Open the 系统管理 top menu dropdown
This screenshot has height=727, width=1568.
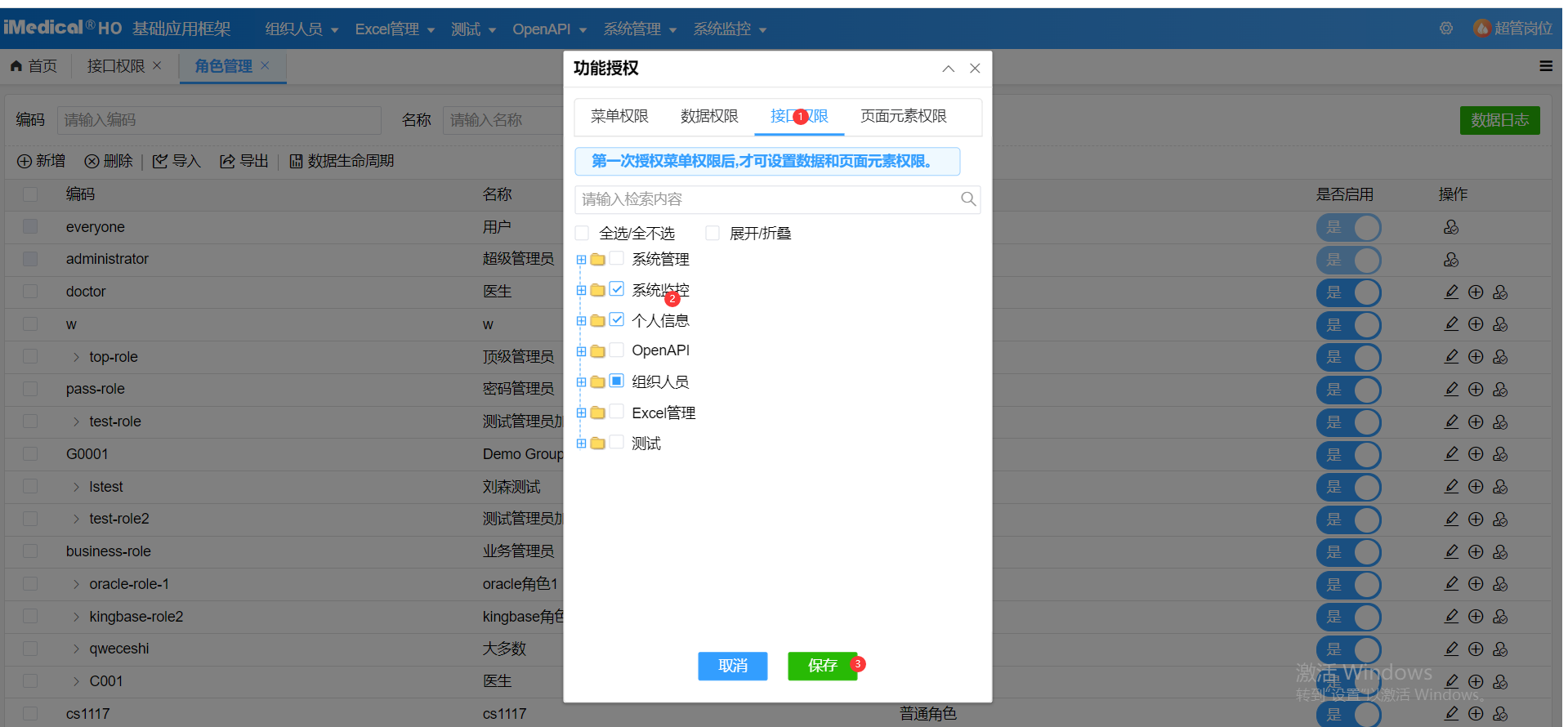tap(640, 29)
